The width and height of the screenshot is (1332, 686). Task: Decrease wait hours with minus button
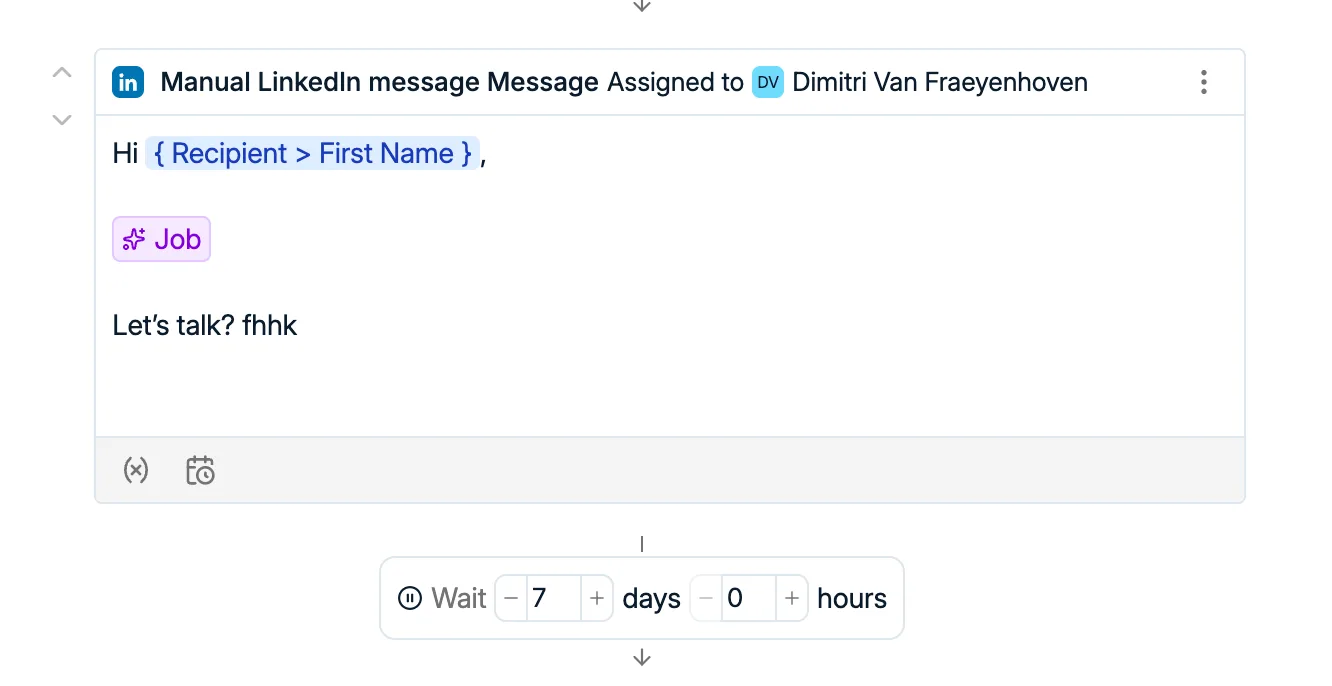tap(706, 598)
